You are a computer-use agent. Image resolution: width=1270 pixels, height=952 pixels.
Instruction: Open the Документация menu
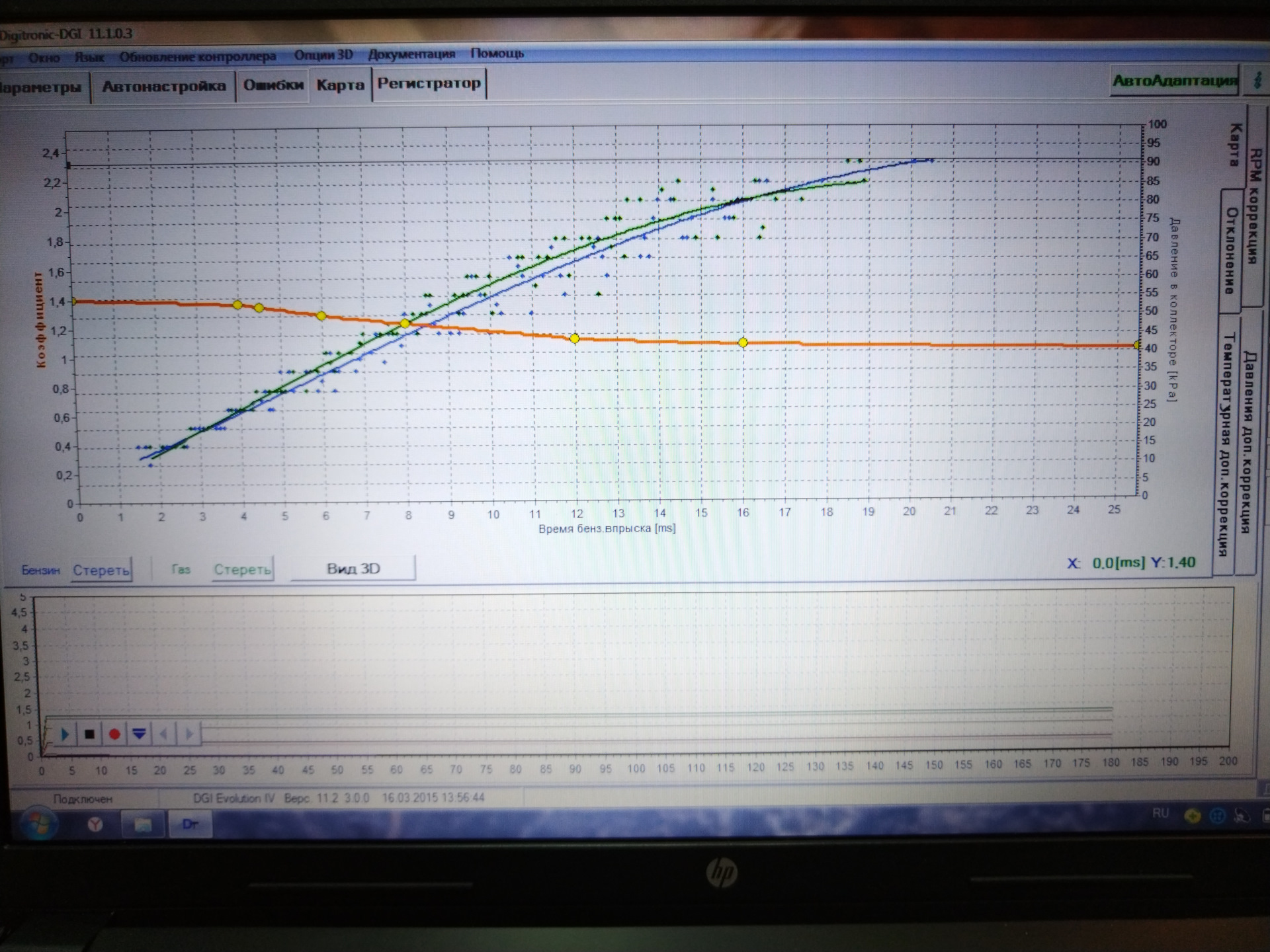(411, 54)
